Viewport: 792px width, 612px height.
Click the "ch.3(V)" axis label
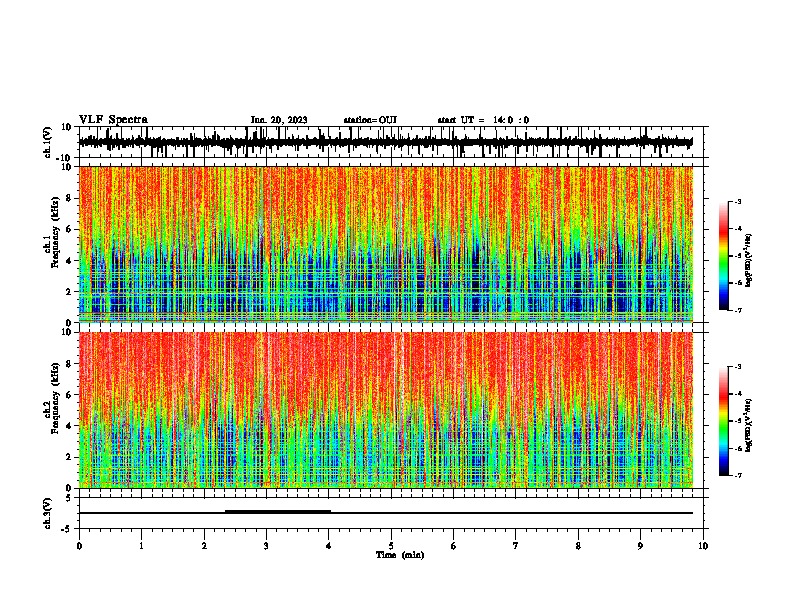click(47, 513)
